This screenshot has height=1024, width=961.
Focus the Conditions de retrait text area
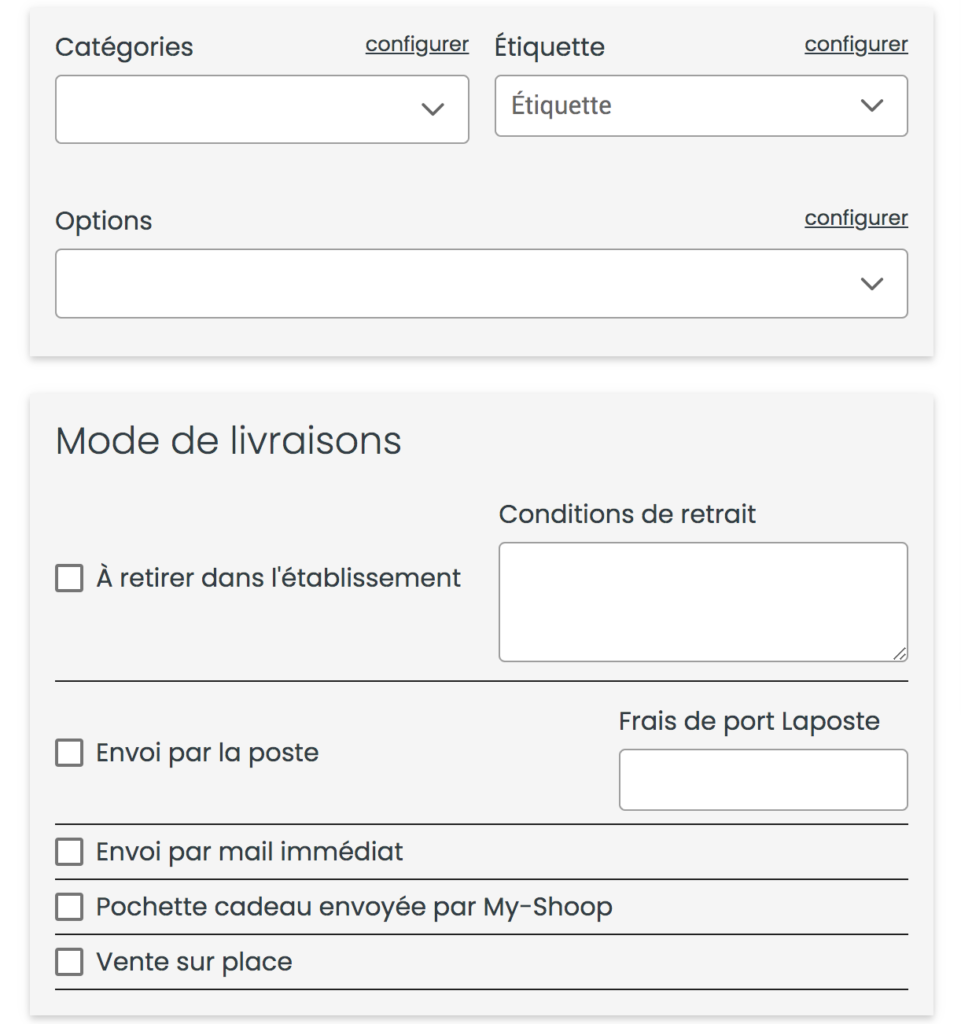703,601
